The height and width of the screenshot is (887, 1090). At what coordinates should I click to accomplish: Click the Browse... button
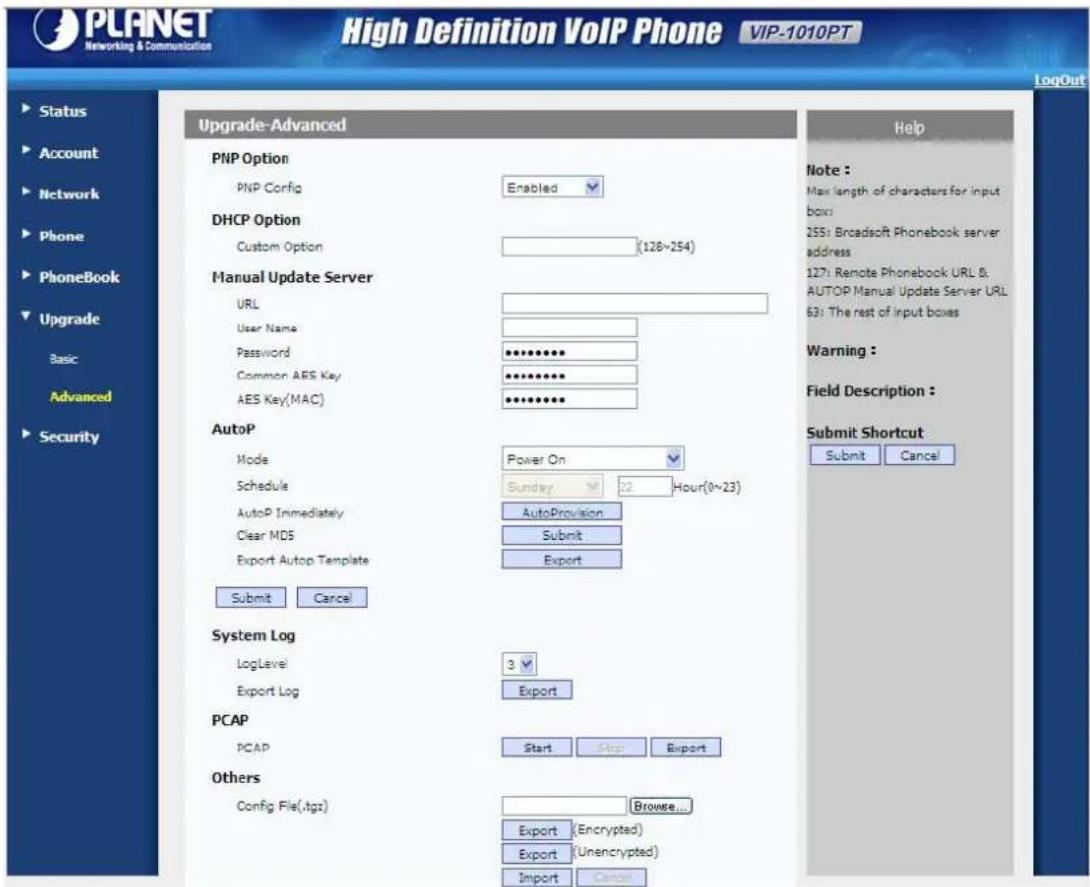tap(661, 806)
